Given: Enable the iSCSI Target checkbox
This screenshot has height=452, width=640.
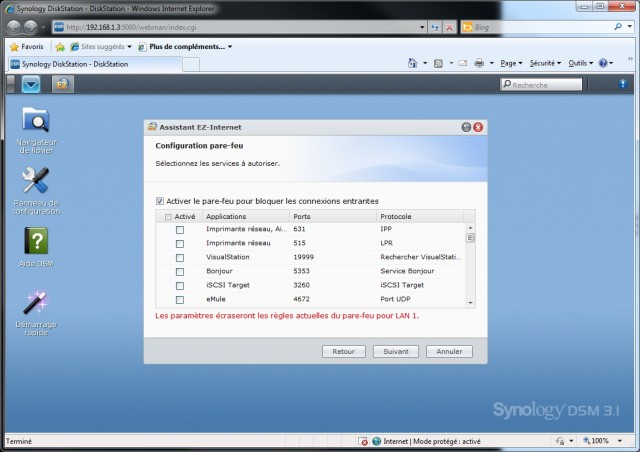Looking at the screenshot, I should pos(180,285).
